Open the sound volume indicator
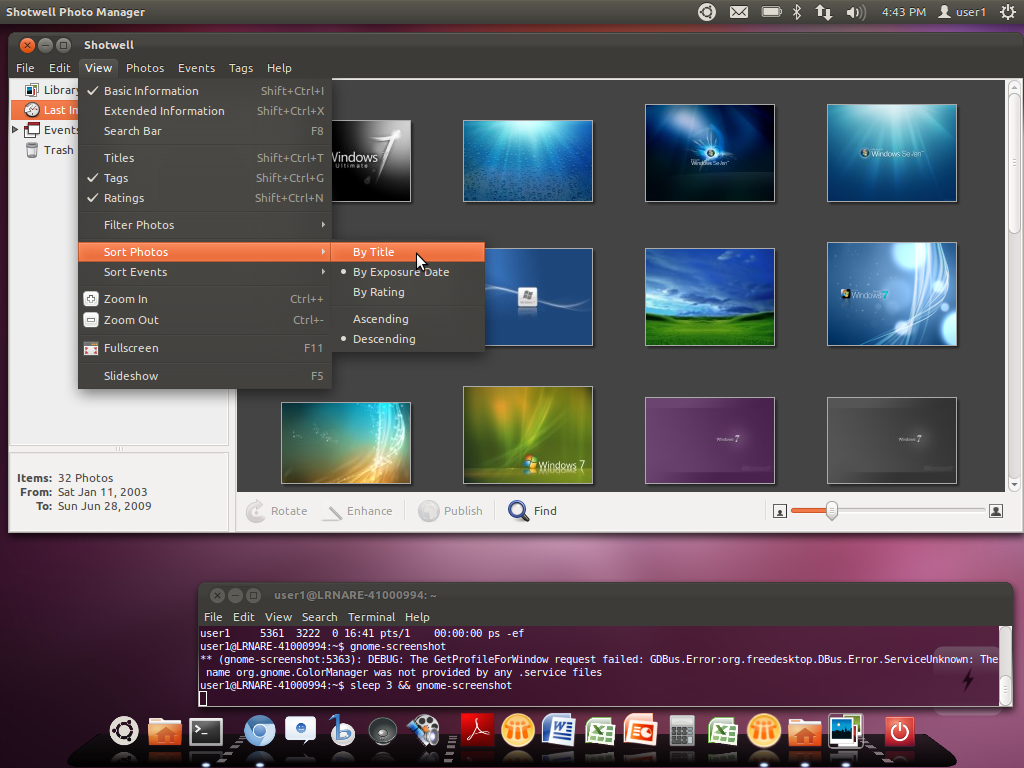Viewport: 1024px width, 768px height. [x=856, y=12]
